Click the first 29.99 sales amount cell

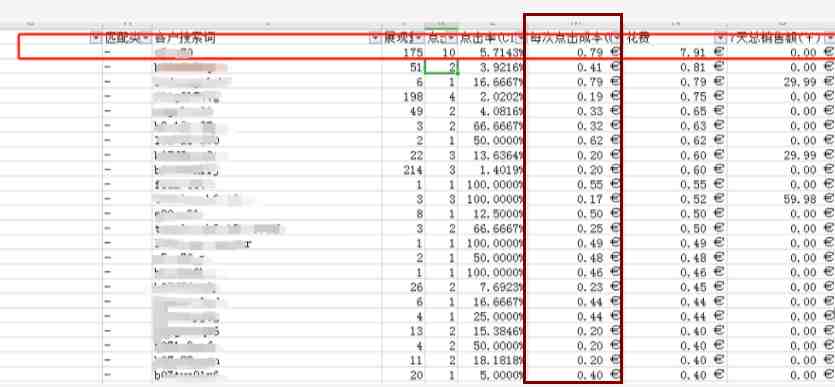[x=781, y=82]
